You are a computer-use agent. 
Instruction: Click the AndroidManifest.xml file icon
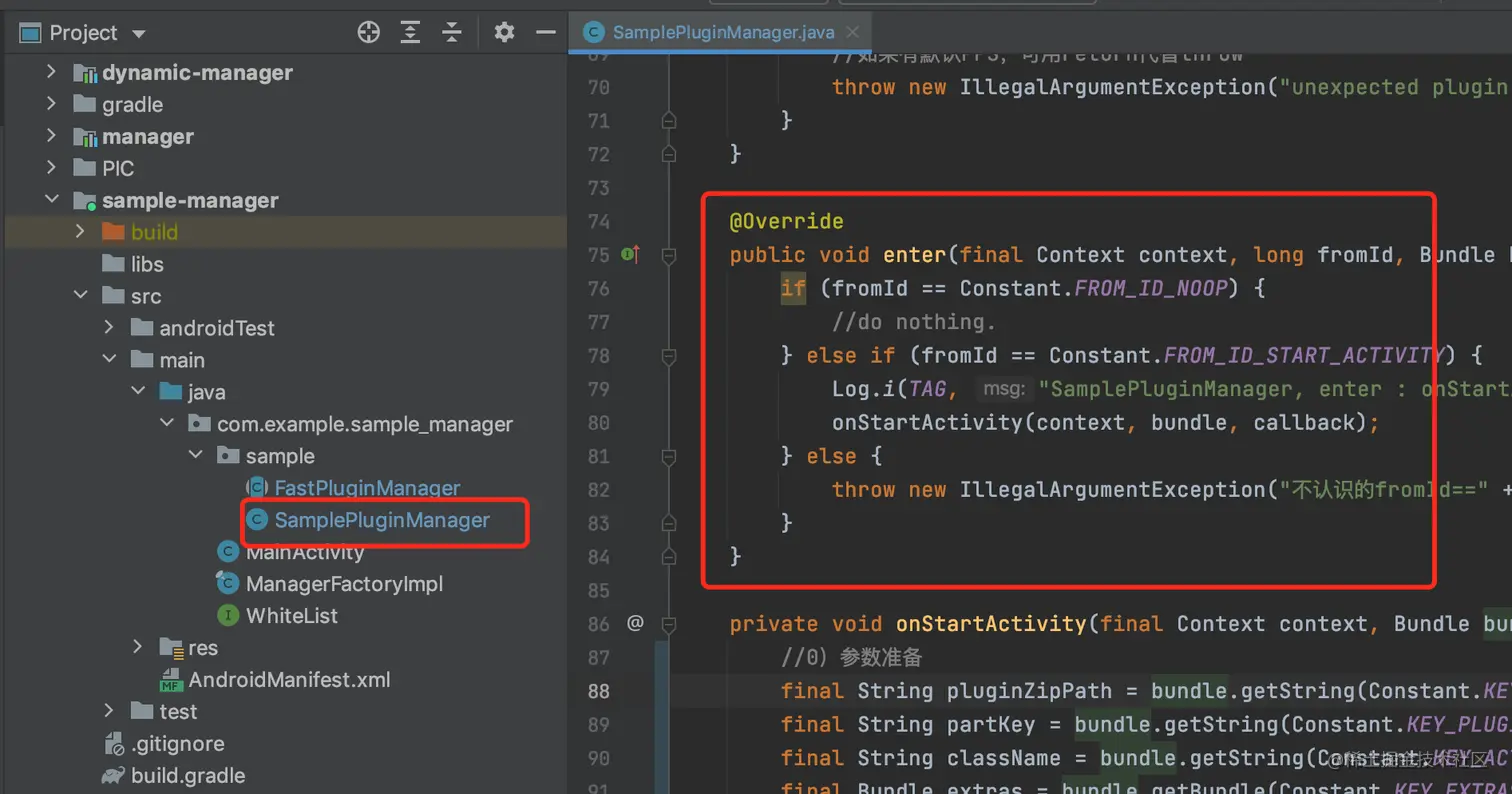tap(170, 680)
